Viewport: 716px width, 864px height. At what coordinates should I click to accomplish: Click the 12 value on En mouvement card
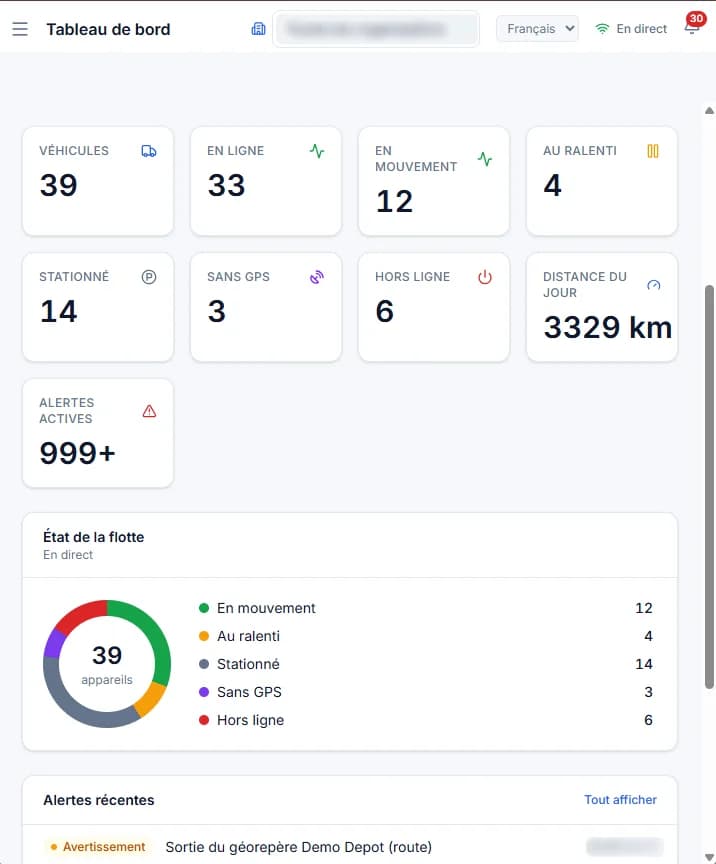(x=394, y=201)
